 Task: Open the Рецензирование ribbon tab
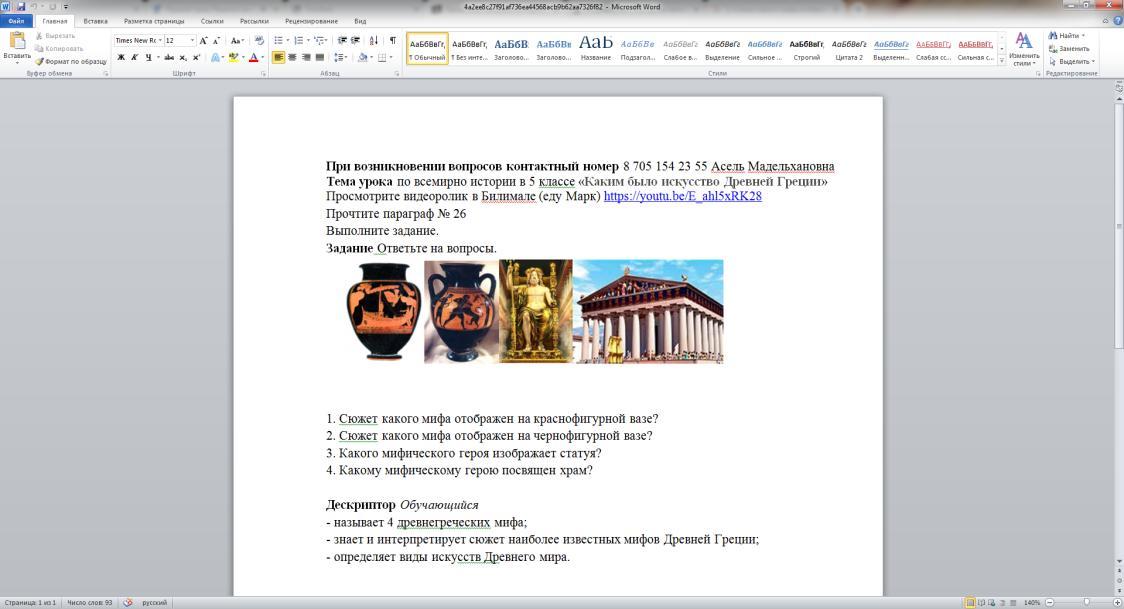click(311, 21)
